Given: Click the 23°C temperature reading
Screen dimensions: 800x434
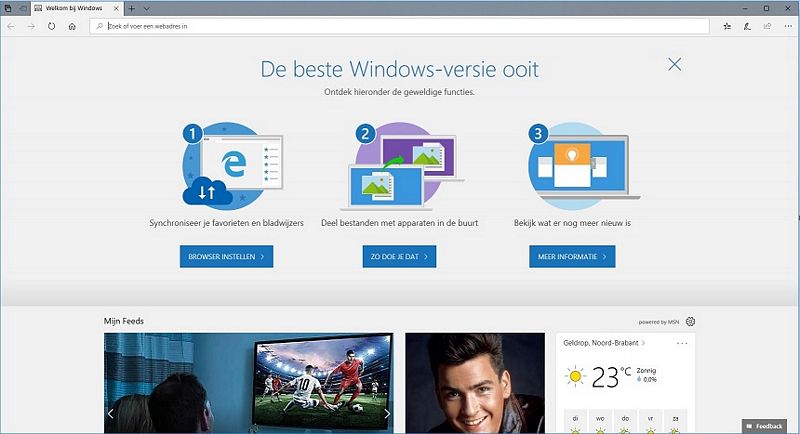Looking at the screenshot, I should 611,377.
